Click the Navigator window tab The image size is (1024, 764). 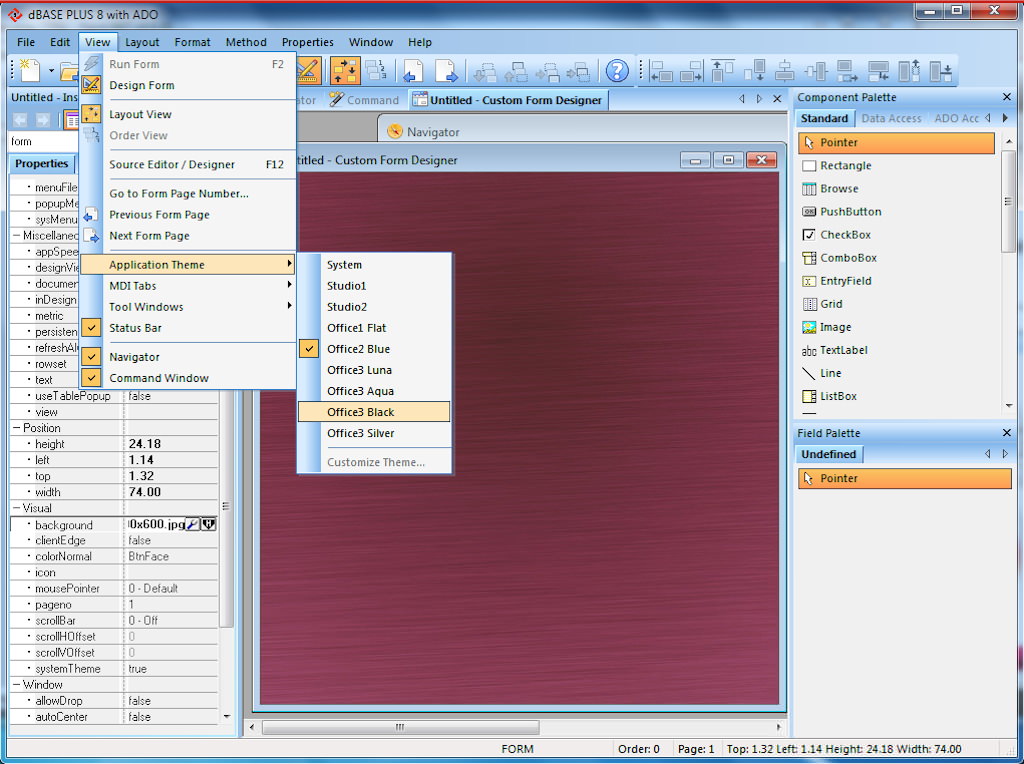424,132
